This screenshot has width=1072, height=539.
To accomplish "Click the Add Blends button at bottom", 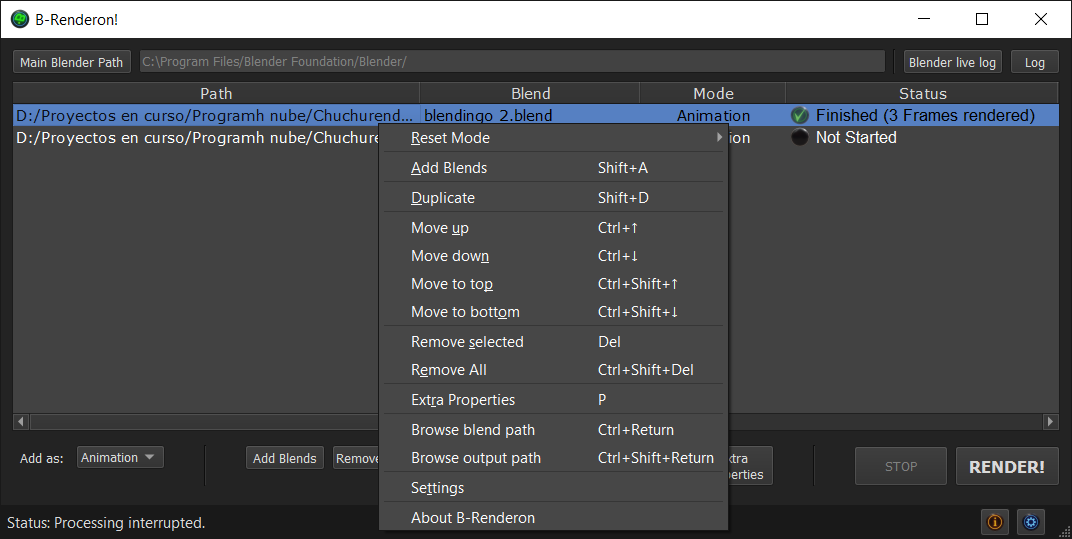I will [284, 458].
